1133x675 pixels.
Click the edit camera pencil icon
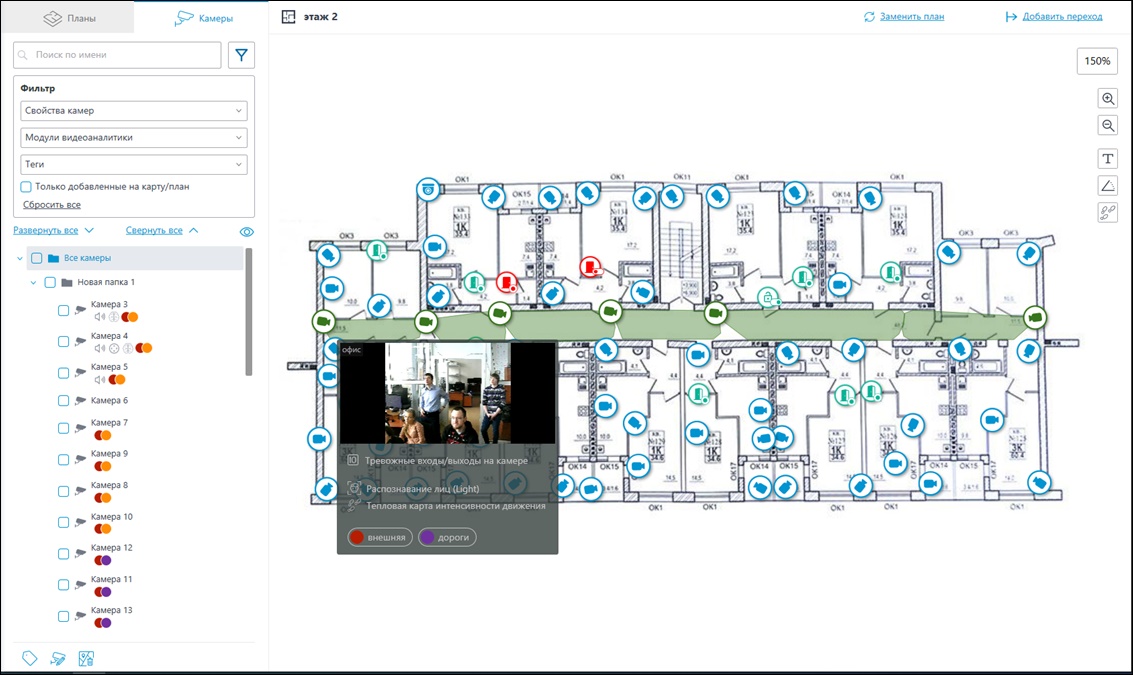(58, 658)
